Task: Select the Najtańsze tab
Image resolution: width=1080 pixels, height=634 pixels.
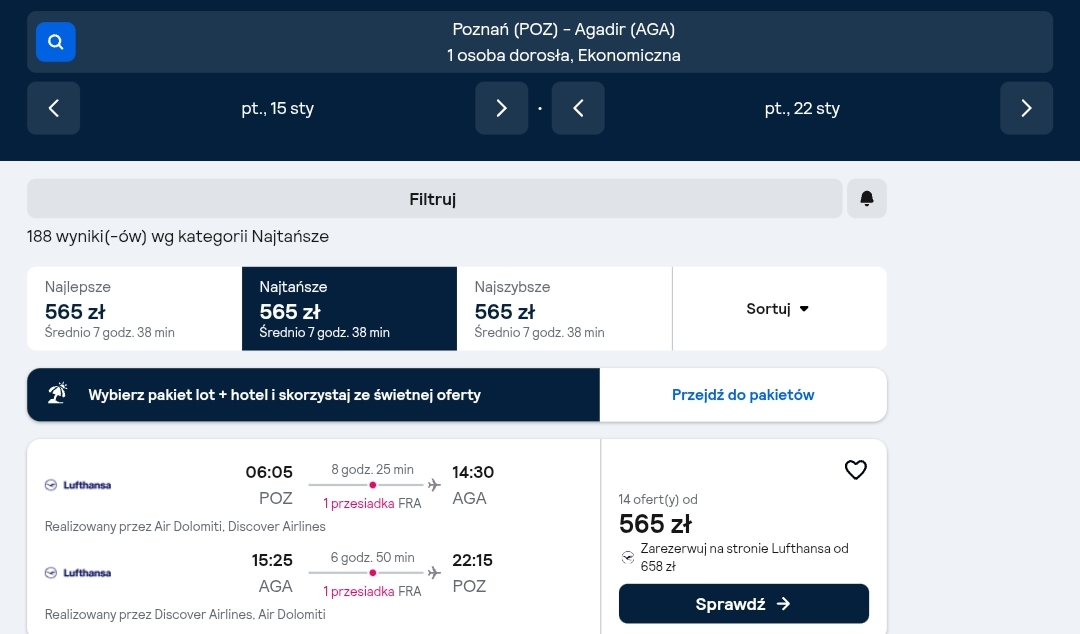Action: 349,309
